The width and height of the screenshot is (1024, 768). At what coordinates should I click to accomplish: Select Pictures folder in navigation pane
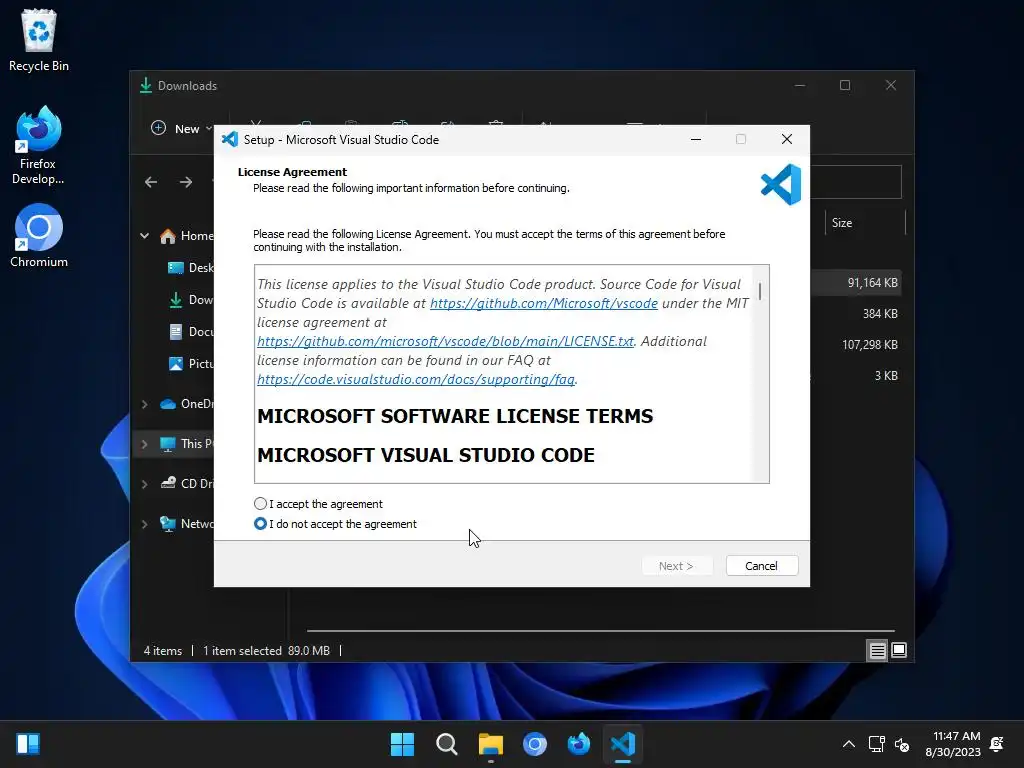click(191, 364)
